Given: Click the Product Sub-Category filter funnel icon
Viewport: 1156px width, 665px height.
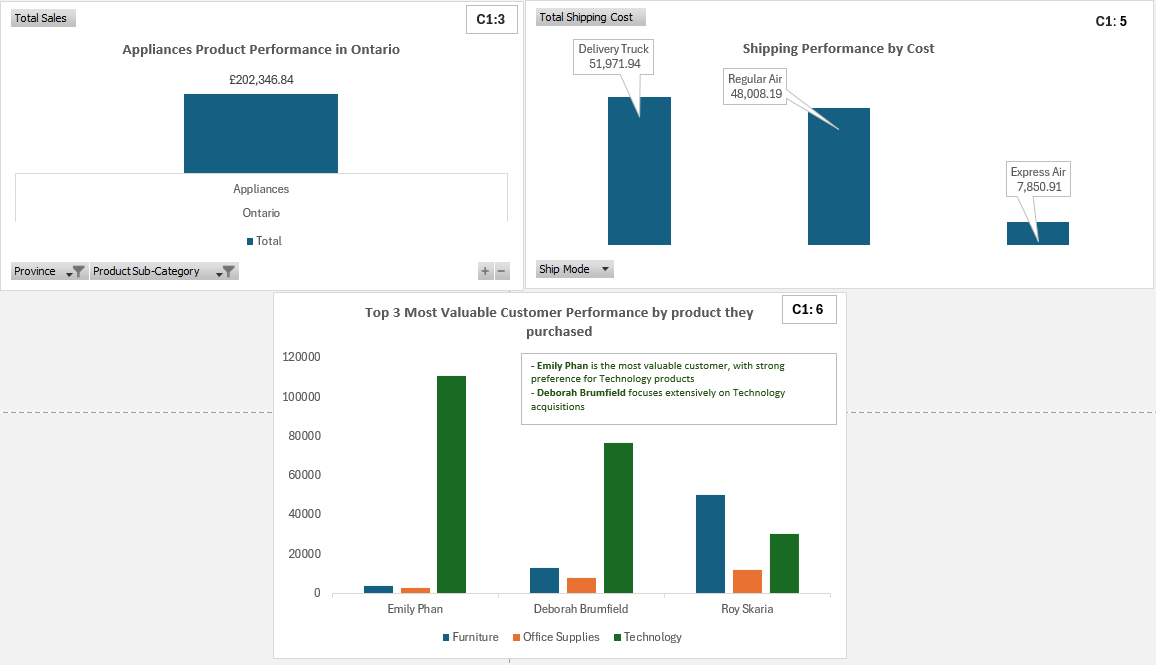Looking at the screenshot, I should click(x=228, y=271).
